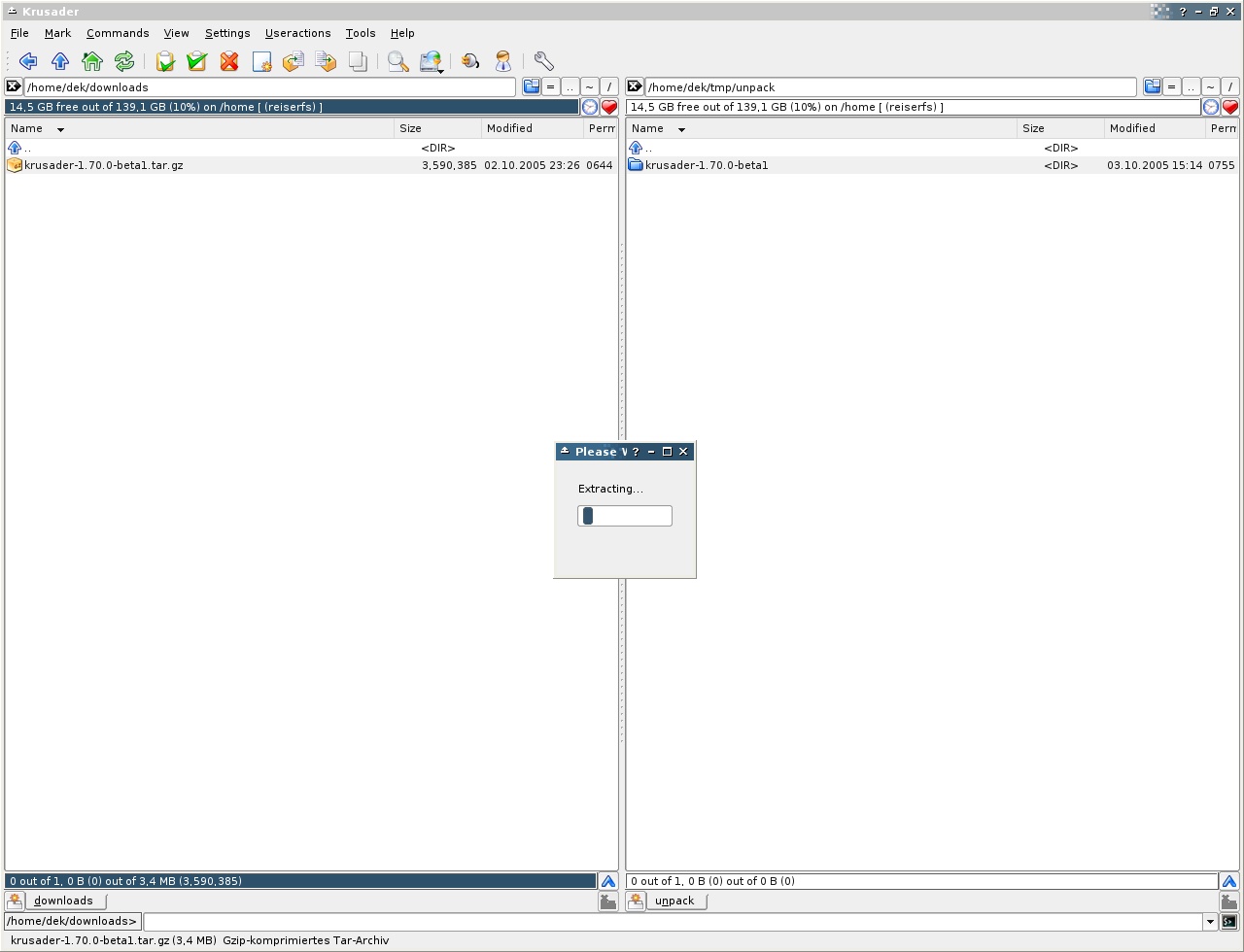Viewport: 1244px width, 952px height.
Task: Open right panel history clock icon
Action: click(x=1211, y=107)
